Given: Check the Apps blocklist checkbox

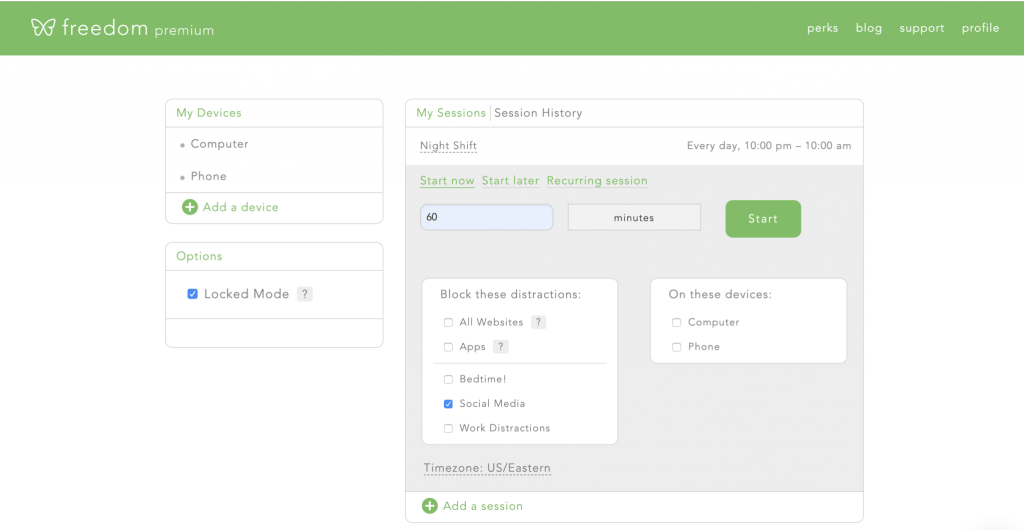Looking at the screenshot, I should coord(449,347).
